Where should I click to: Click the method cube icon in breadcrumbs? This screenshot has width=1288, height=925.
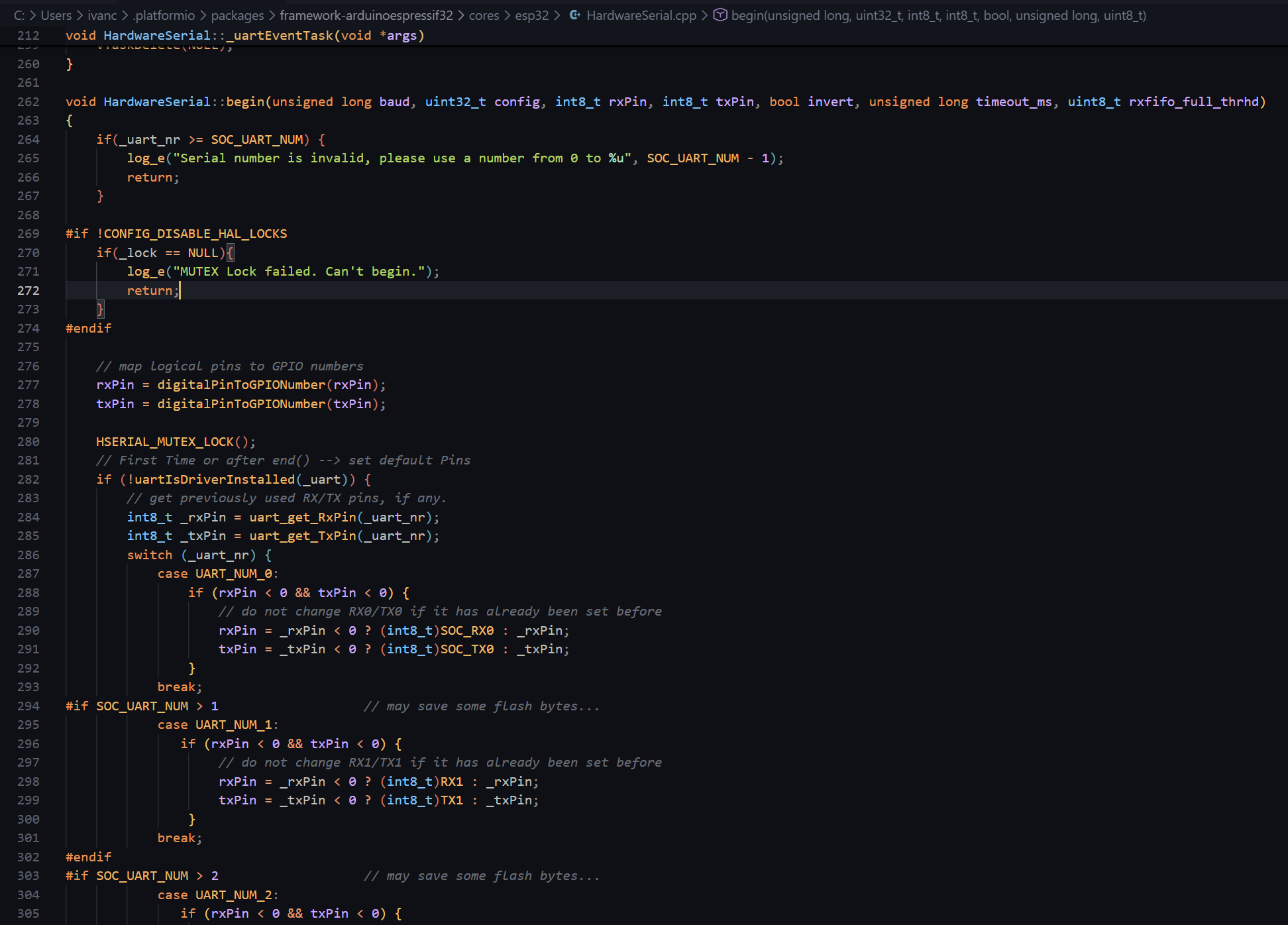tap(720, 15)
